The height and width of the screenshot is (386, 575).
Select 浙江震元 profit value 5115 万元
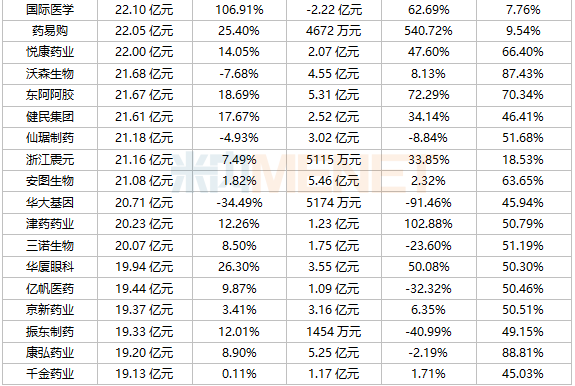tap(333, 160)
